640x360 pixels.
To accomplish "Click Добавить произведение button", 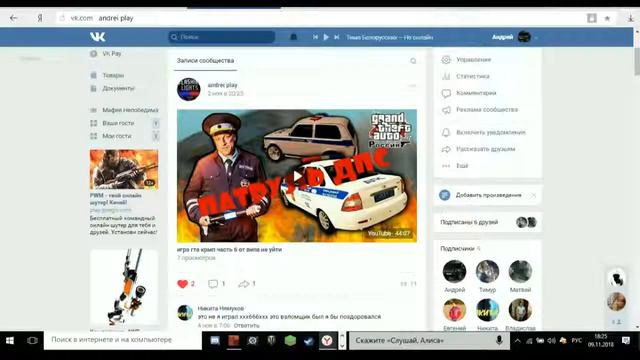I will click(x=488, y=195).
